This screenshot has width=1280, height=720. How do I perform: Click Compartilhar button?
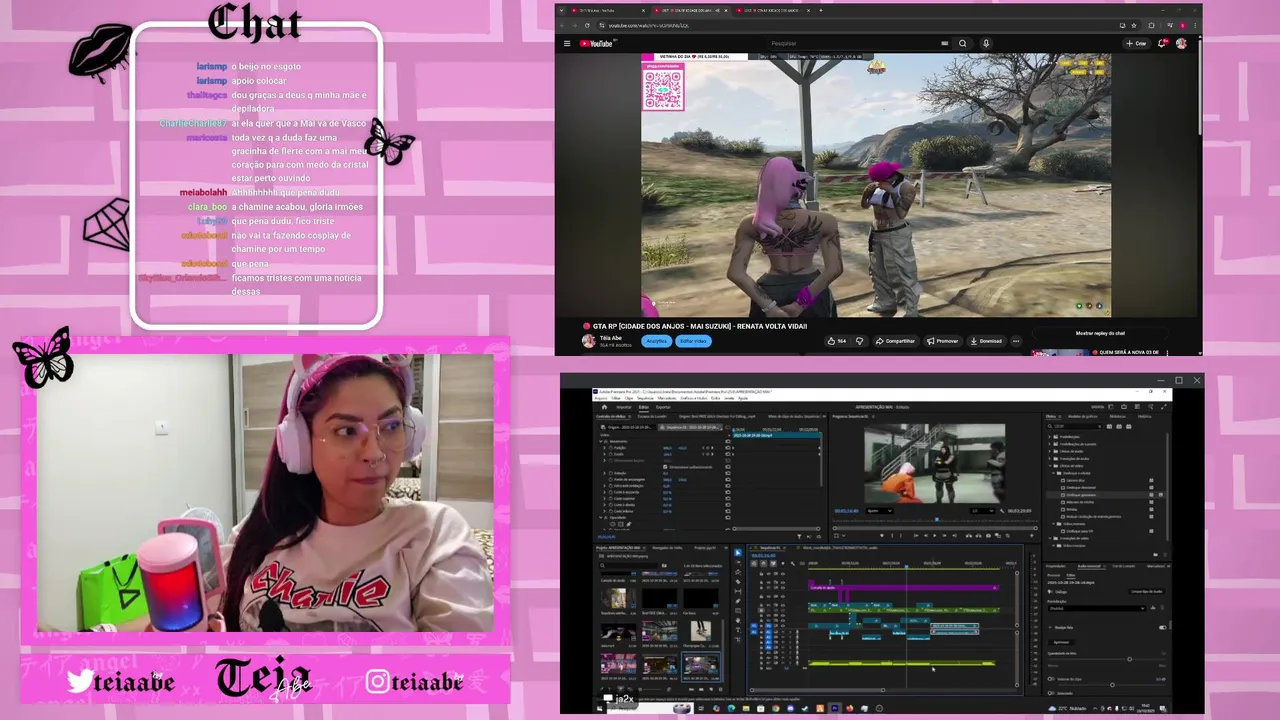point(896,341)
